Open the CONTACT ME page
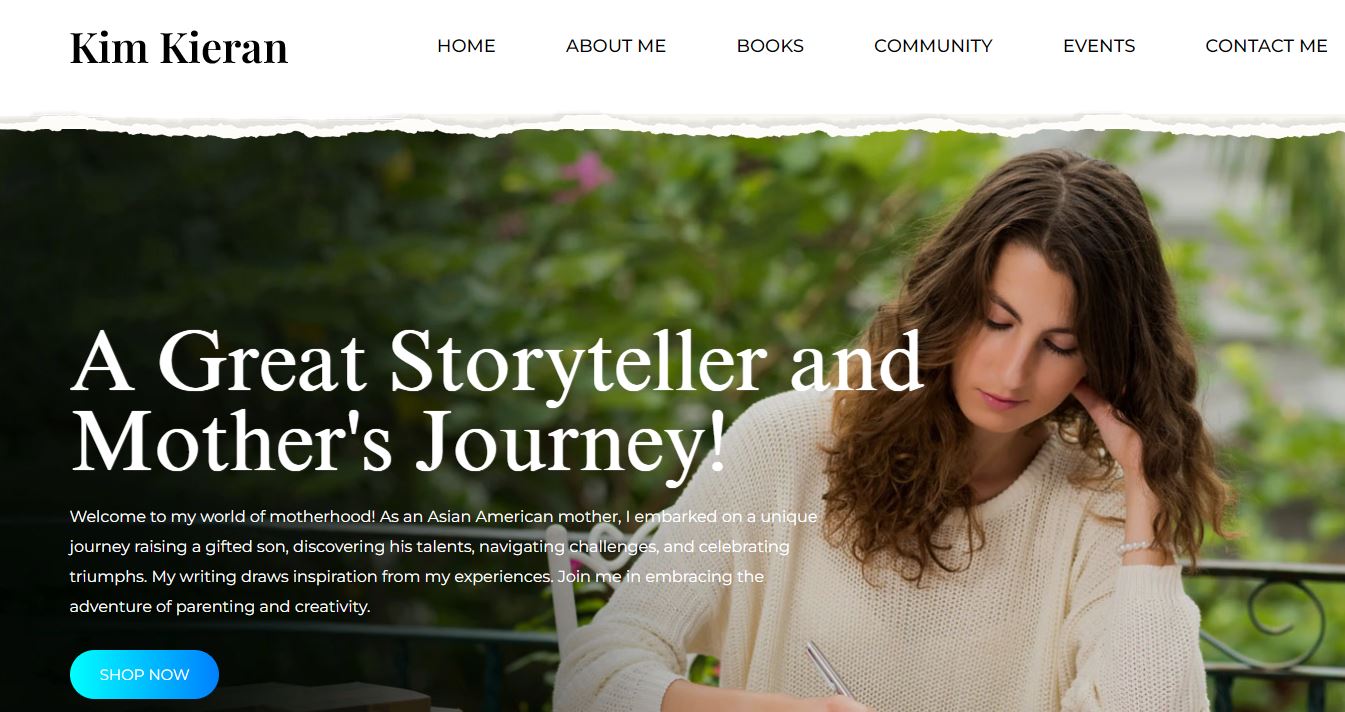The image size is (1345, 712). click(1266, 46)
